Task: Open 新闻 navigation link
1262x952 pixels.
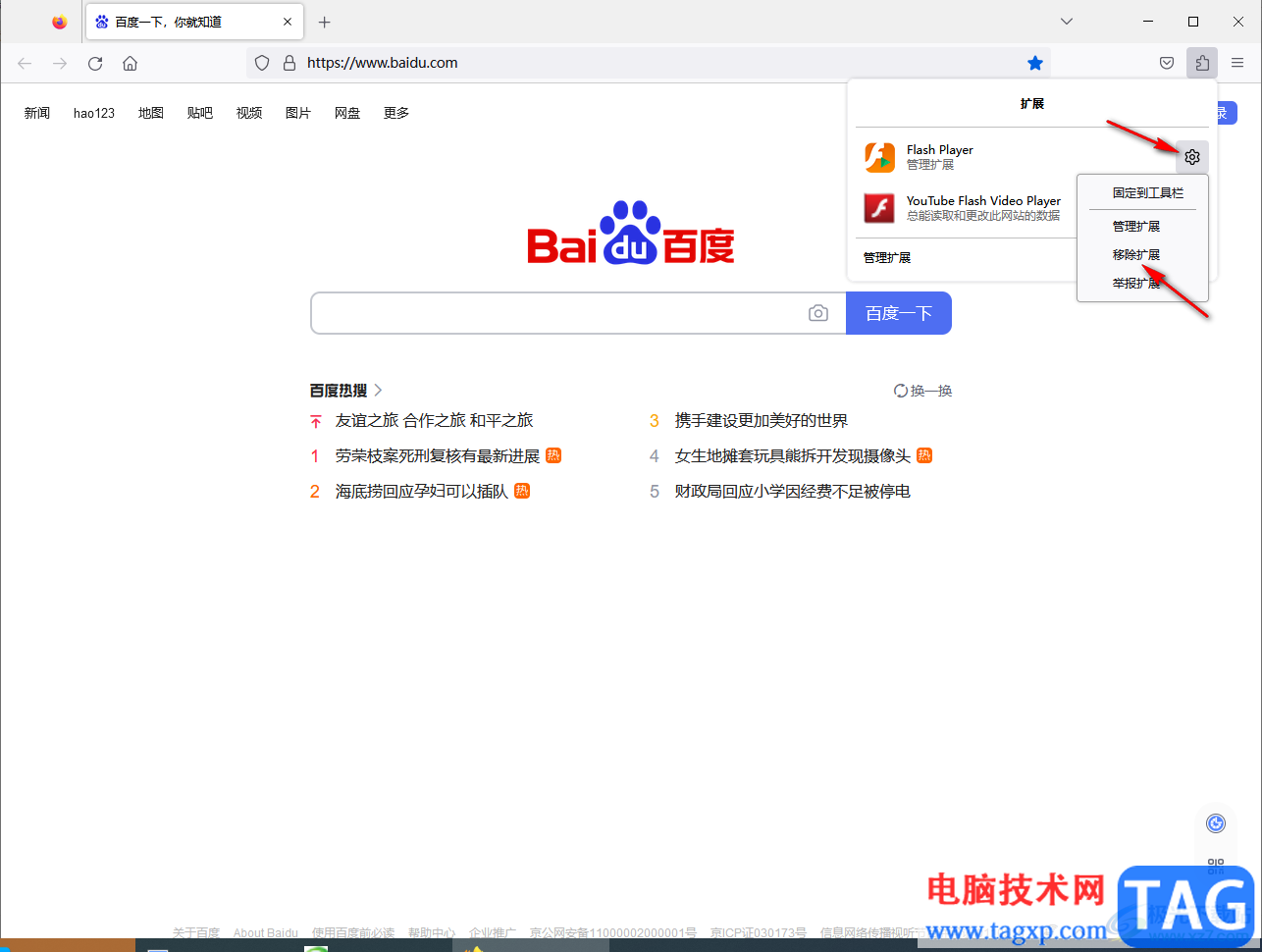Action: [x=37, y=113]
